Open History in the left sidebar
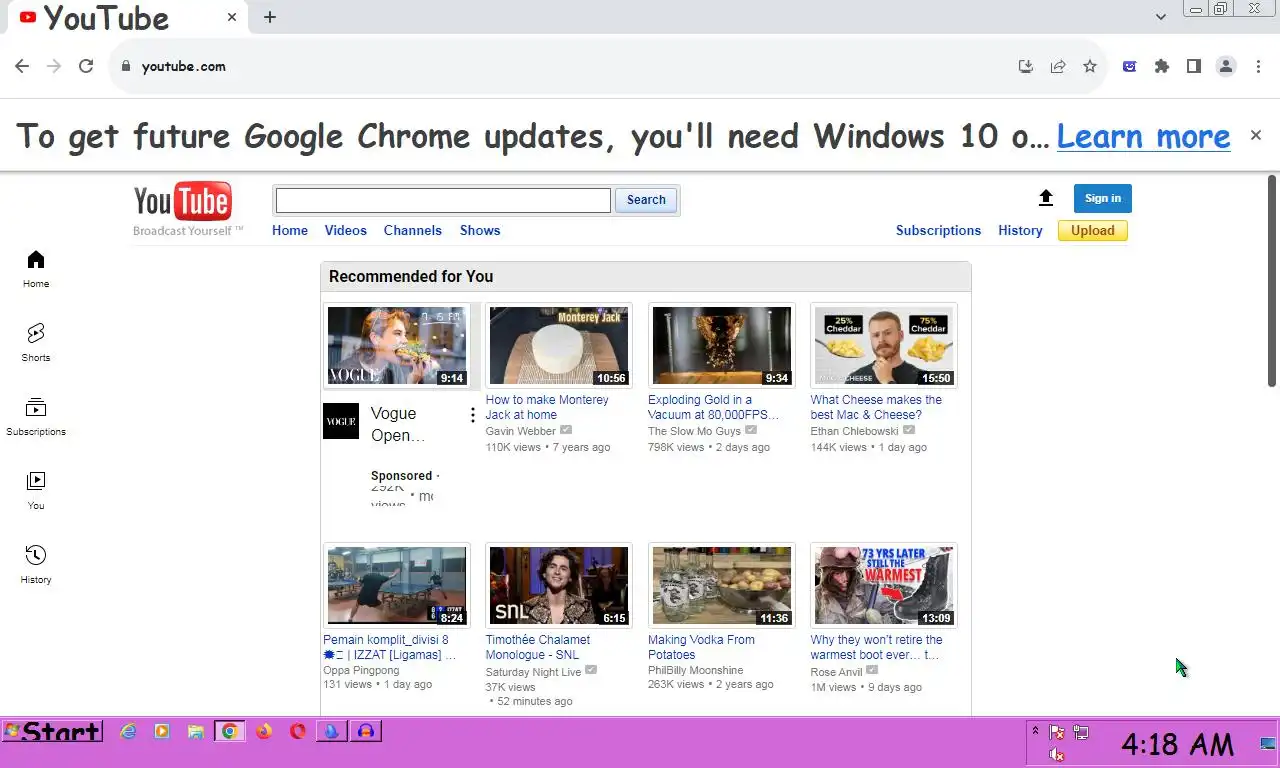This screenshot has width=1280, height=768. click(36, 565)
